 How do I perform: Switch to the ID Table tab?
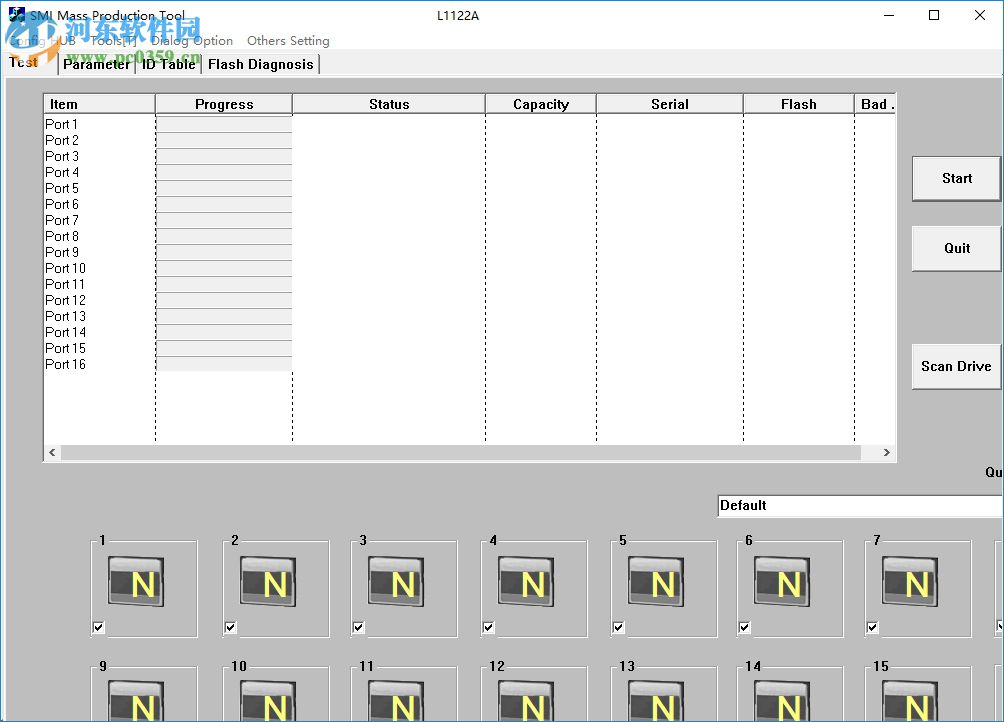pyautogui.click(x=168, y=64)
